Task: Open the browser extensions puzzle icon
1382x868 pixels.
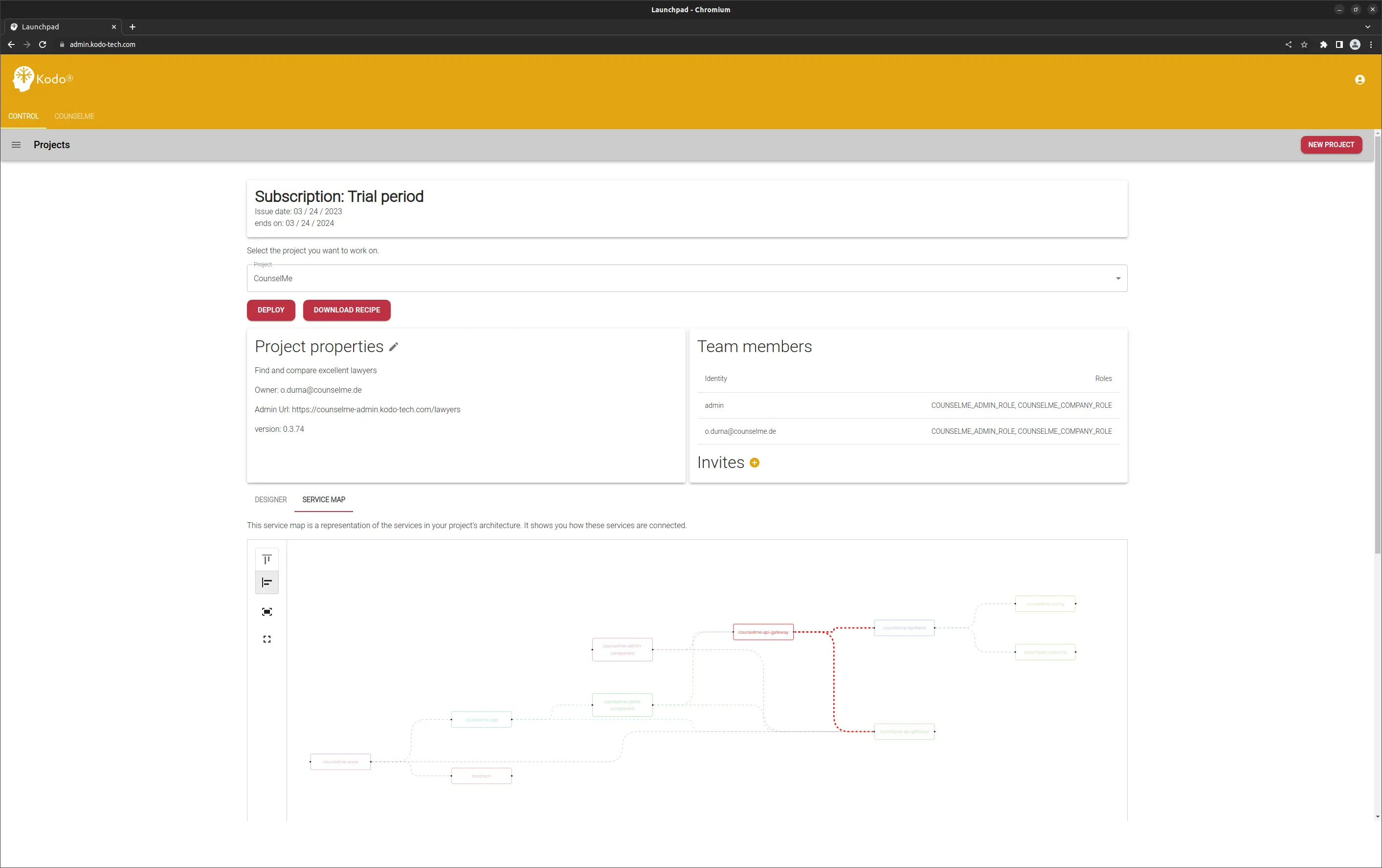Action: (x=1323, y=44)
